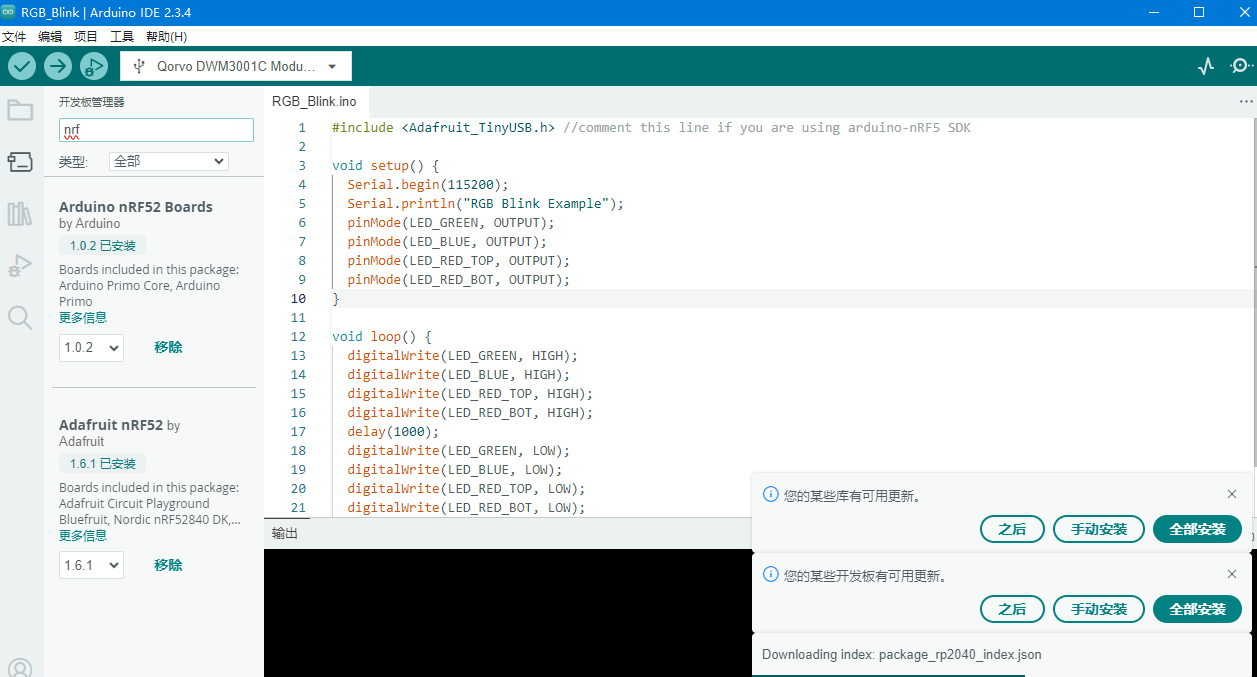
Task: Dismiss the library updates notification
Action: tap(1232, 494)
